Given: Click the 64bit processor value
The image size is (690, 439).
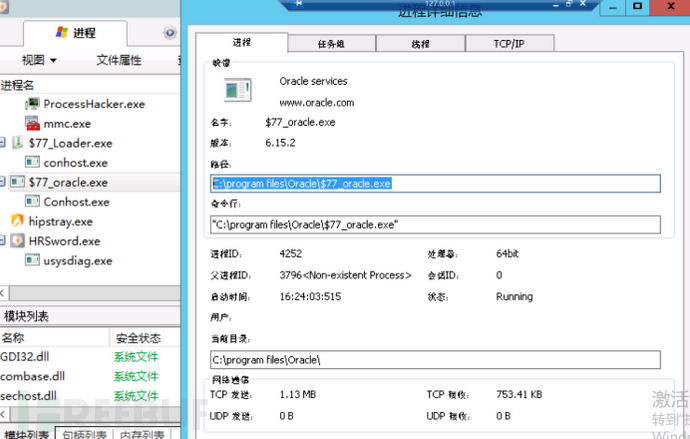Looking at the screenshot, I should [507, 253].
